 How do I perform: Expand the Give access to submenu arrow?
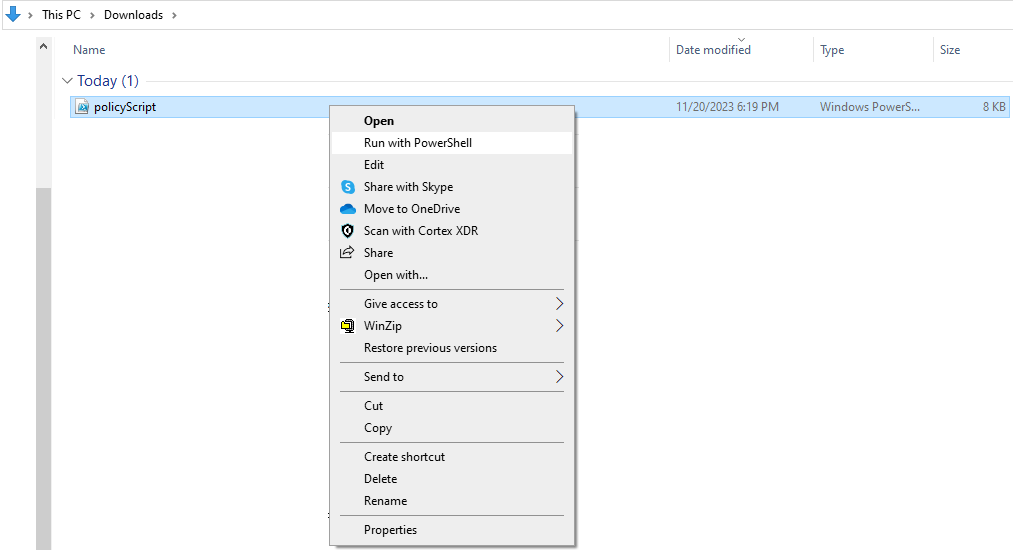point(559,304)
